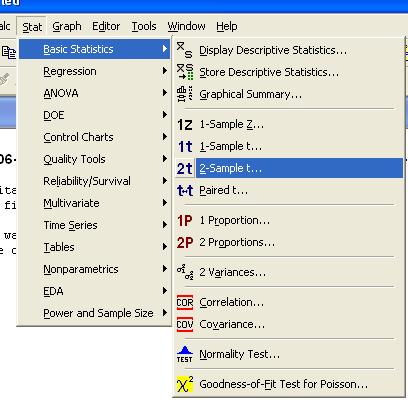Expand the EDA submenu arrow
The width and height of the screenshot is (408, 409).
coord(165,291)
